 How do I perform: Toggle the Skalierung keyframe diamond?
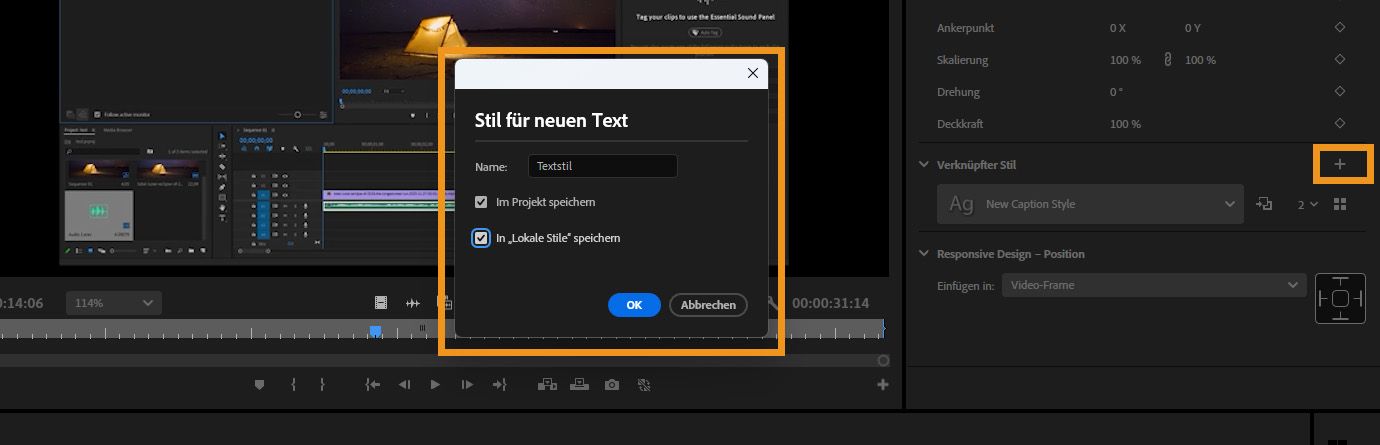pyautogui.click(x=1340, y=60)
